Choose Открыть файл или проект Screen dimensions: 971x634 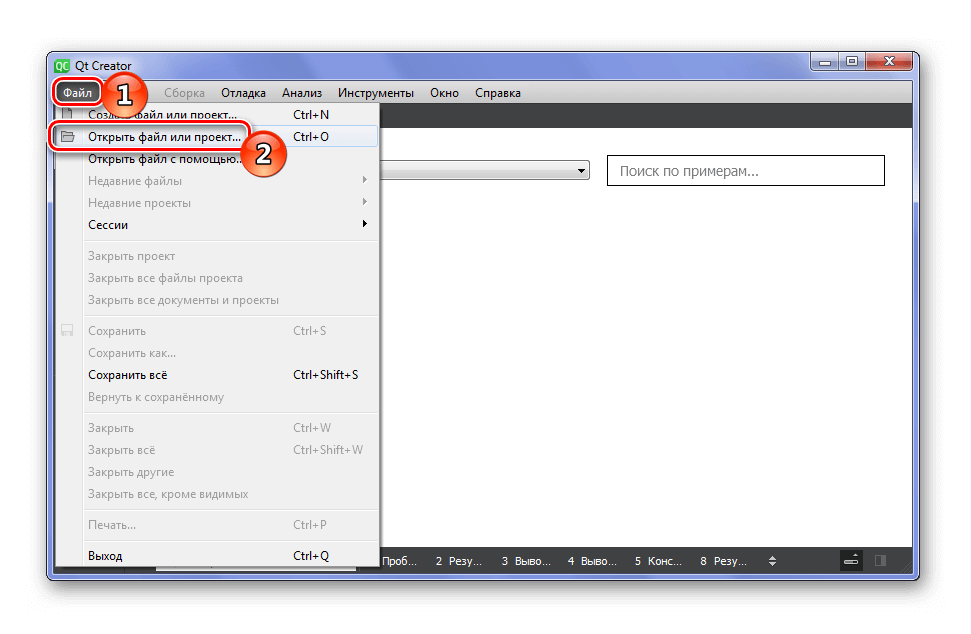point(217,137)
